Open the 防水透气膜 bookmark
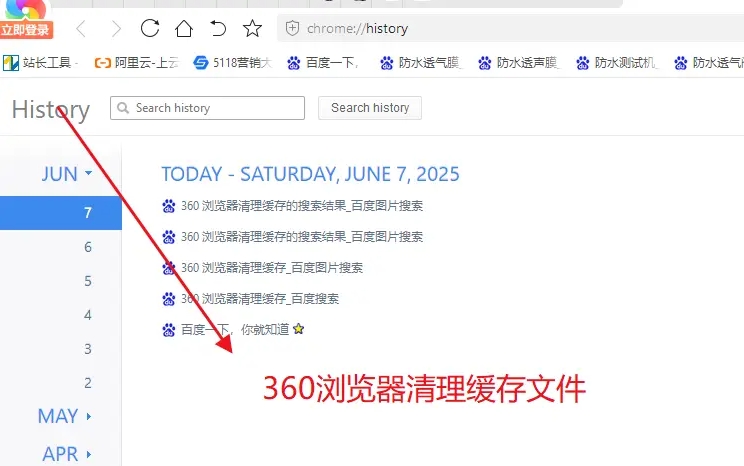The width and height of the screenshot is (744, 466). (421, 63)
